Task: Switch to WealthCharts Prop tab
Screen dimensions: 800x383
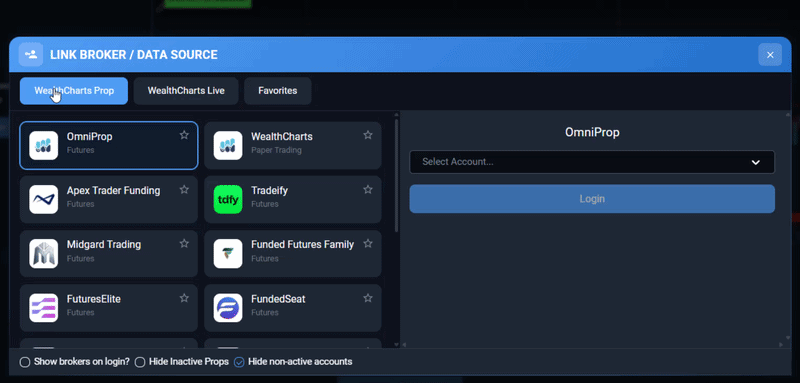Action: 74,91
